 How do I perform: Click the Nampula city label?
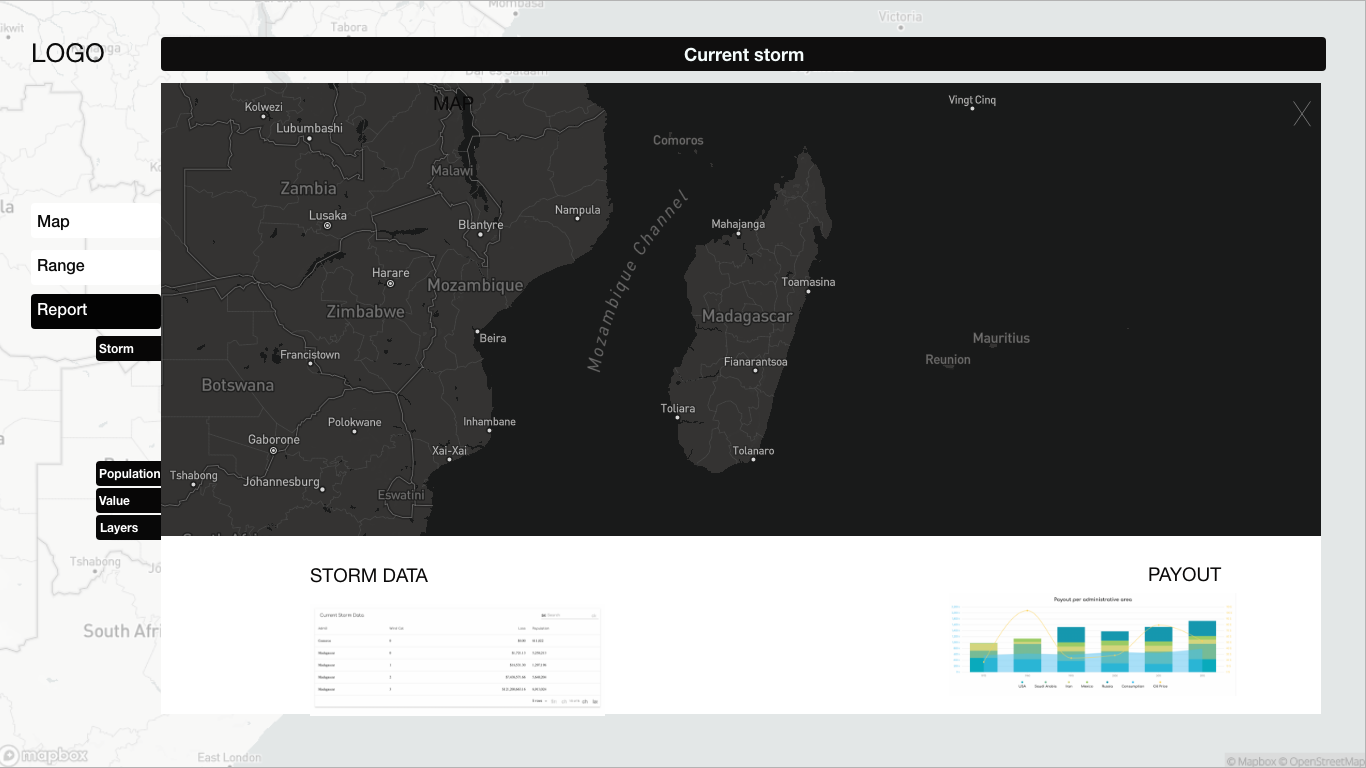(578, 209)
